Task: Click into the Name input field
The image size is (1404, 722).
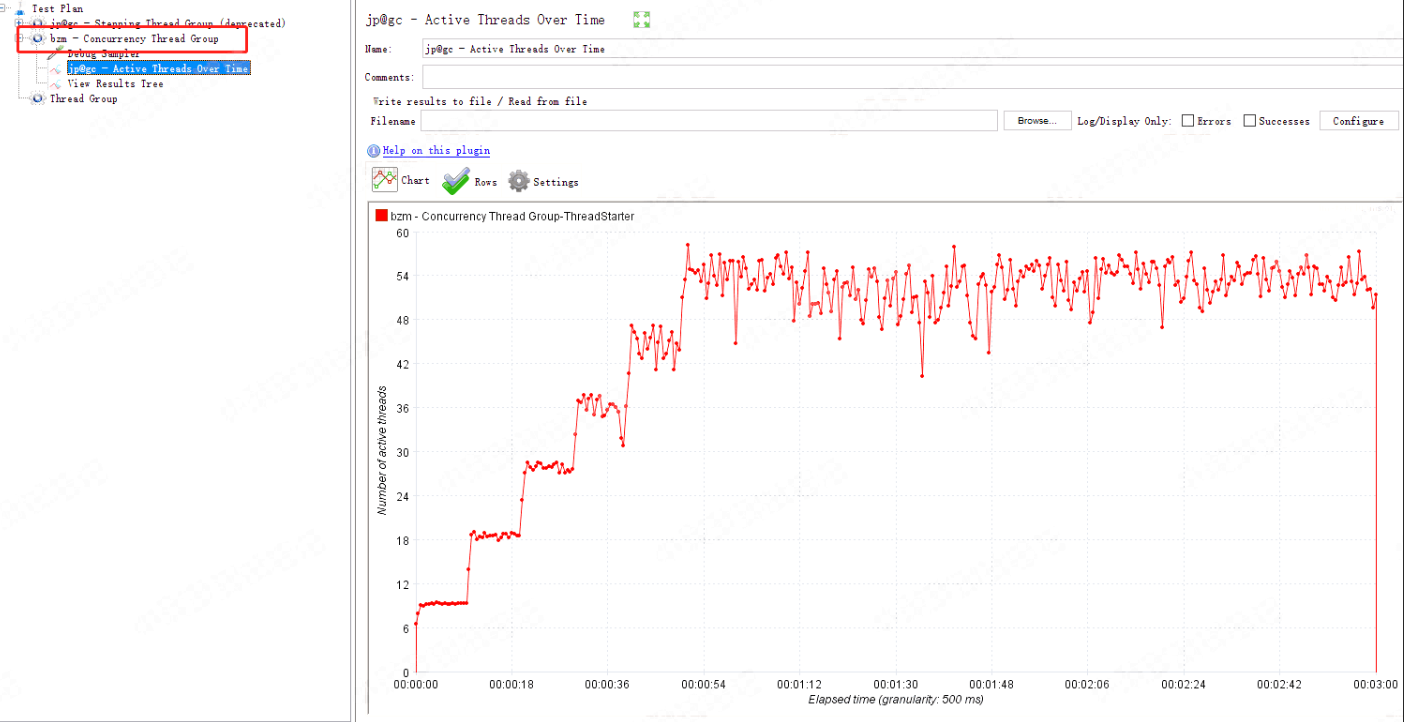Action: coord(912,48)
